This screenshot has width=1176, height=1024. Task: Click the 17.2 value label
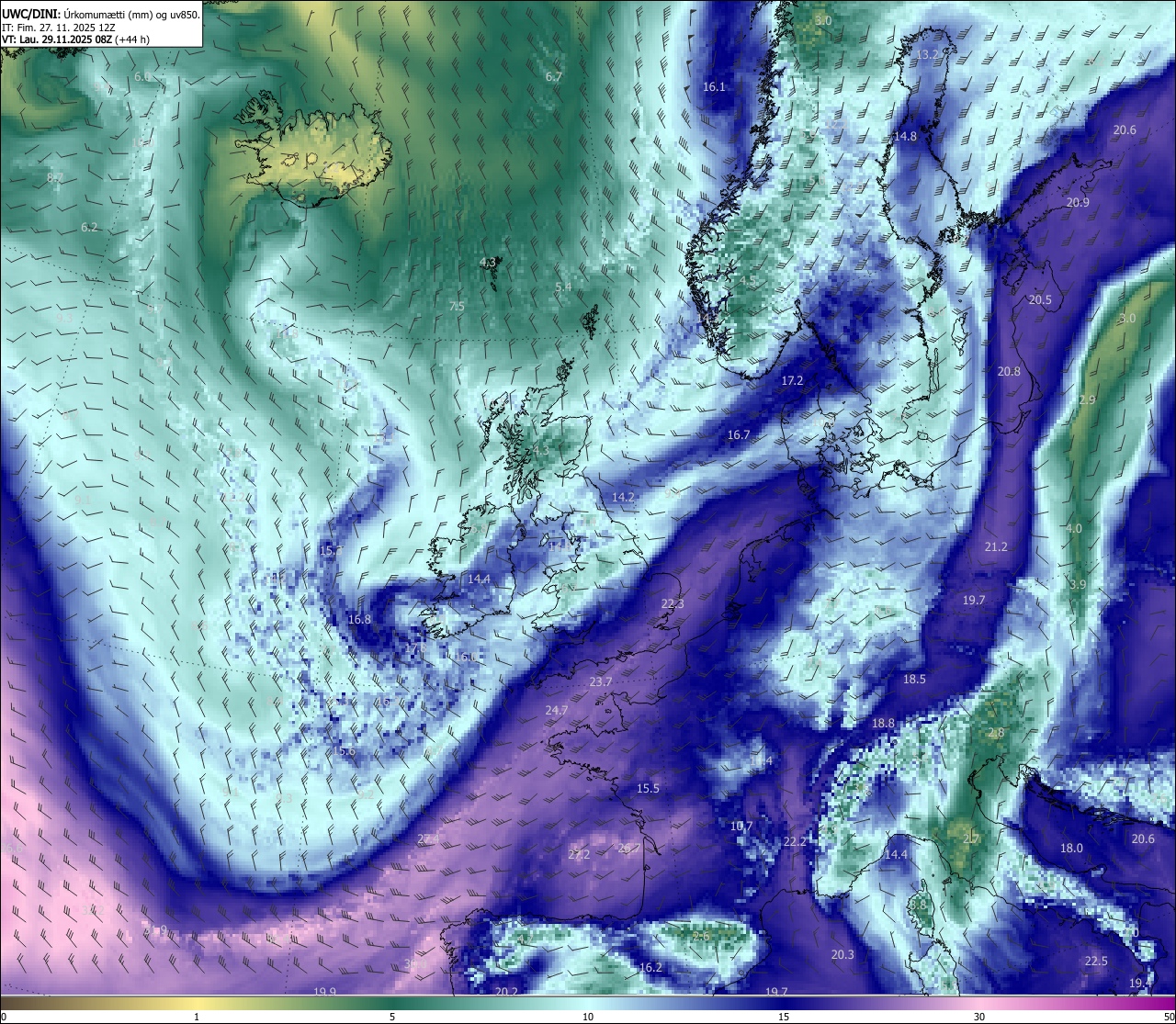tap(792, 381)
